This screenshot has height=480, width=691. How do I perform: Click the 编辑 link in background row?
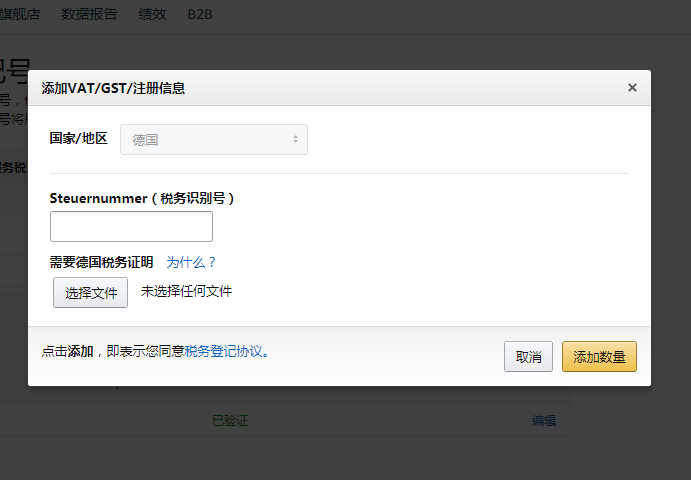[544, 420]
